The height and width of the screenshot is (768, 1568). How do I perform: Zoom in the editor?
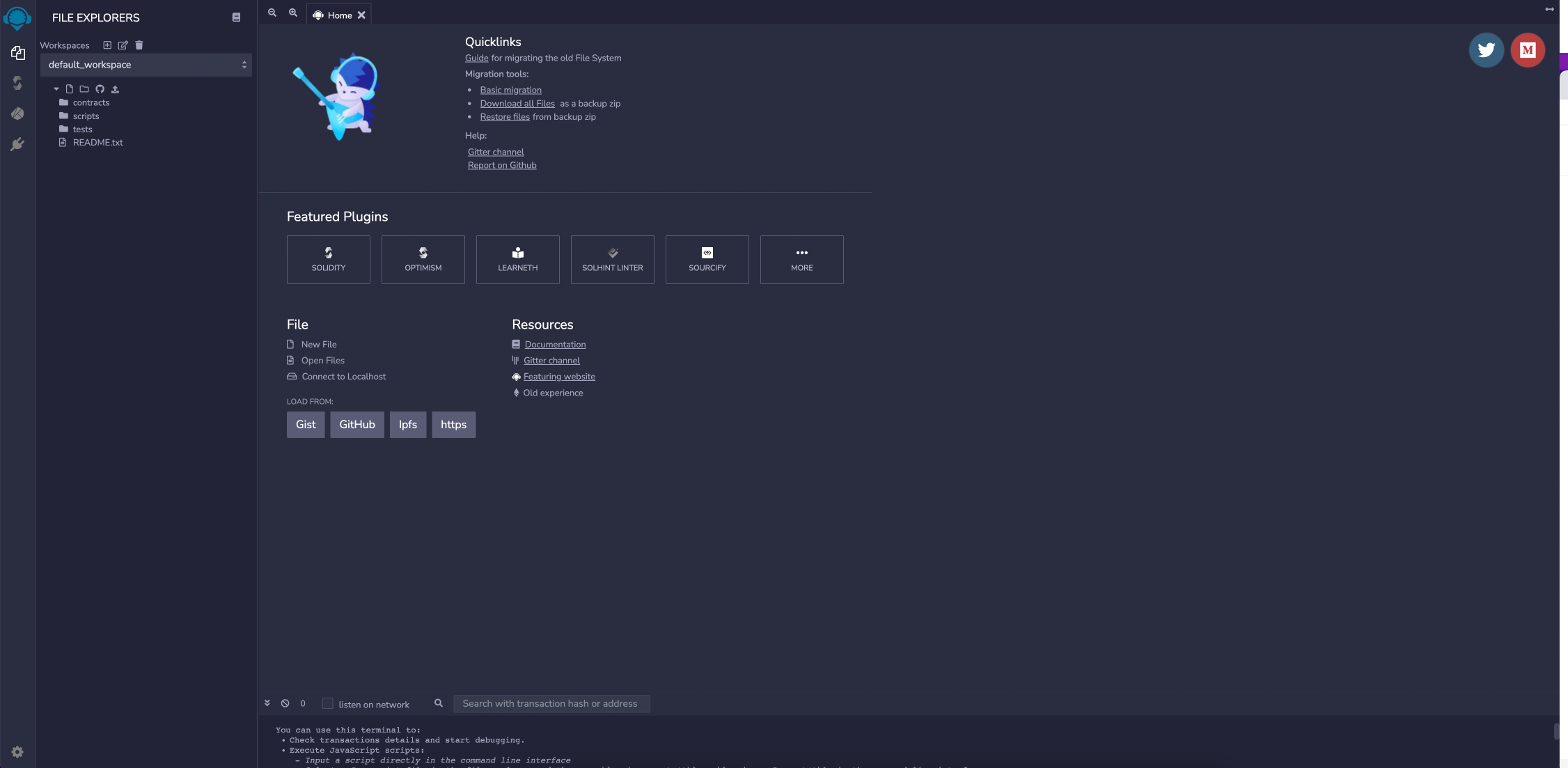coord(293,13)
